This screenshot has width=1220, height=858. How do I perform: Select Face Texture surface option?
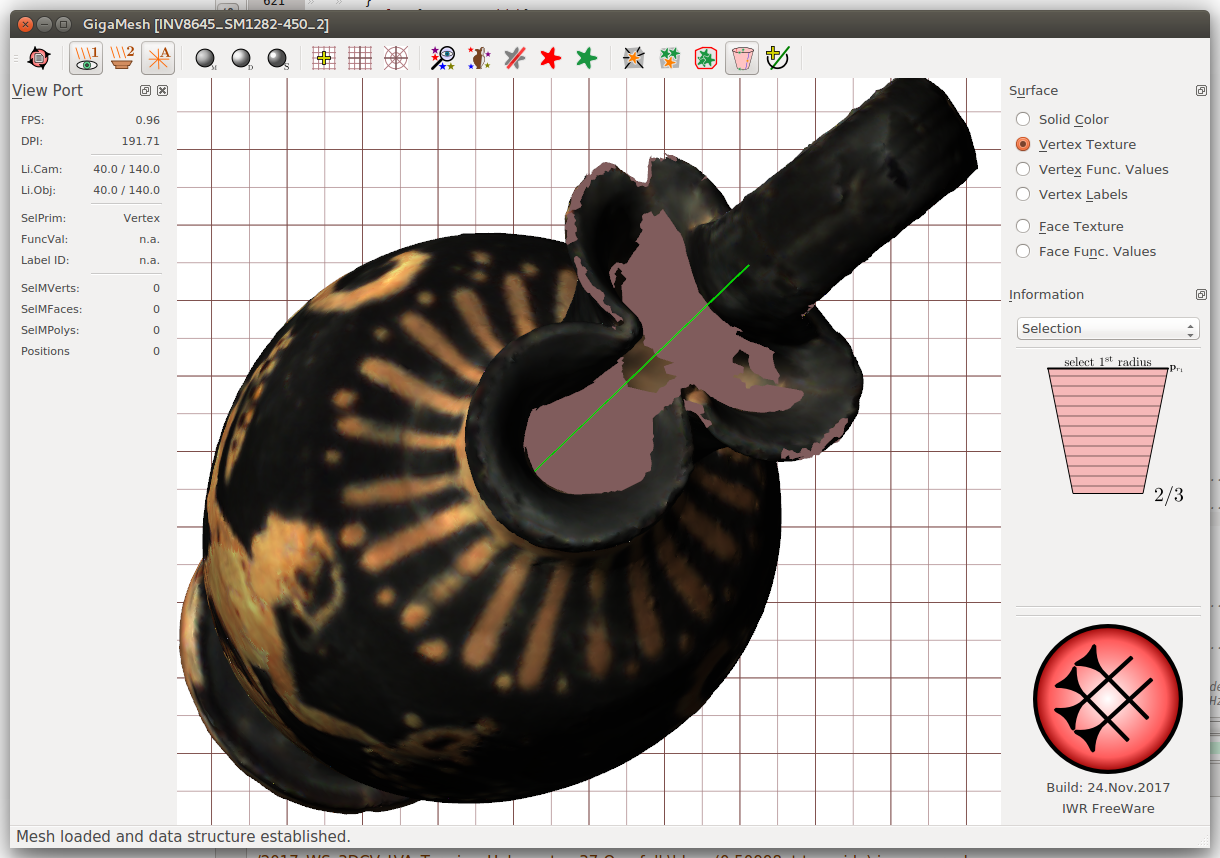click(1069, 226)
